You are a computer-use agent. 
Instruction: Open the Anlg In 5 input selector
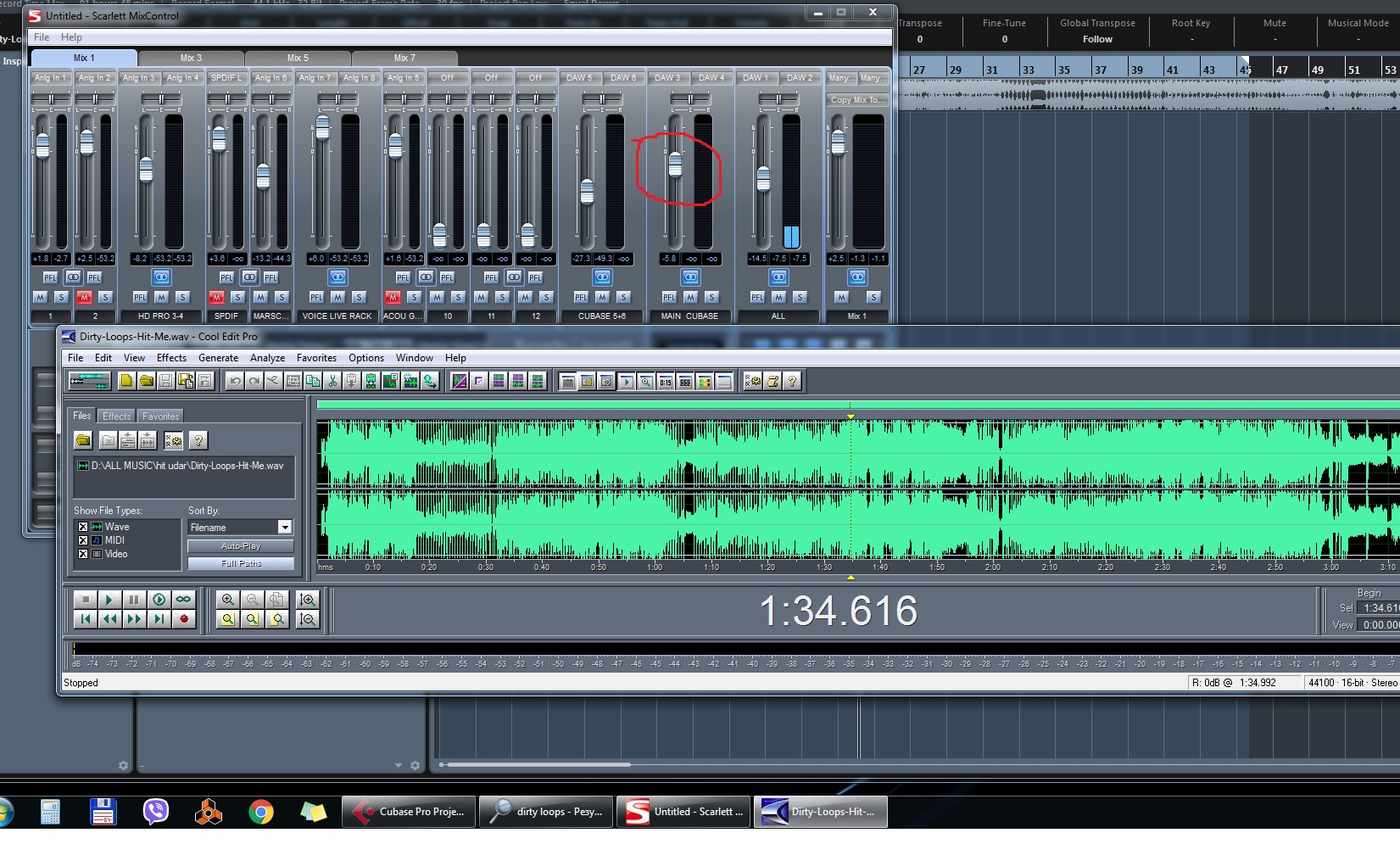tap(404, 78)
